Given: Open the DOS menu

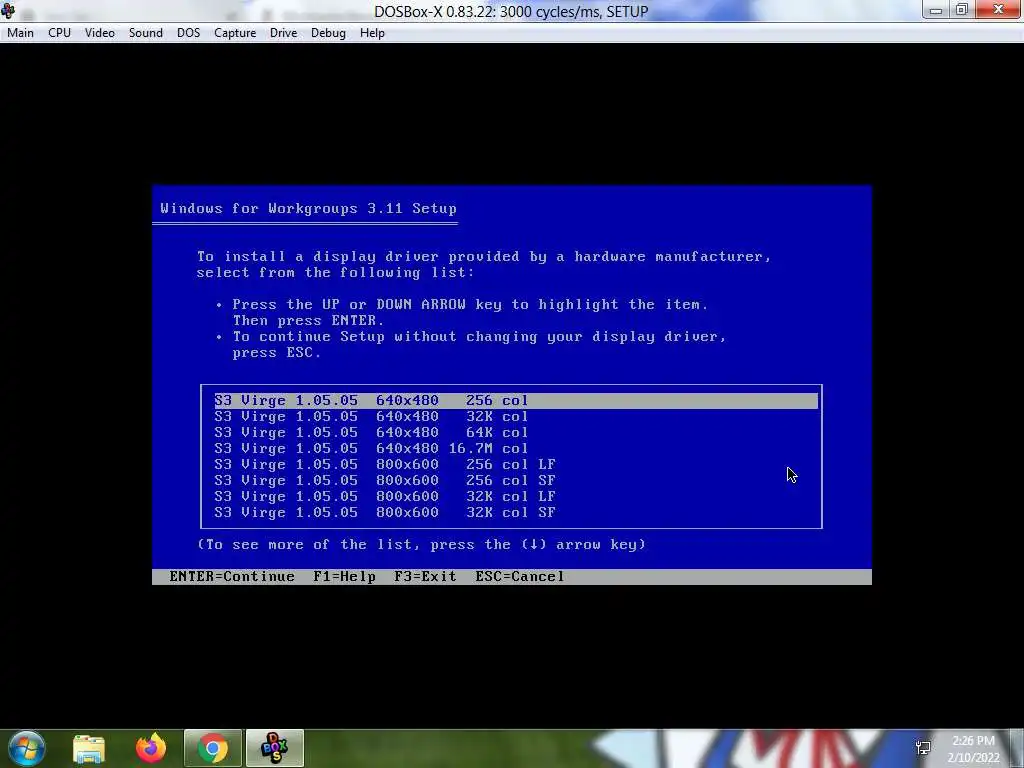Looking at the screenshot, I should (x=188, y=33).
